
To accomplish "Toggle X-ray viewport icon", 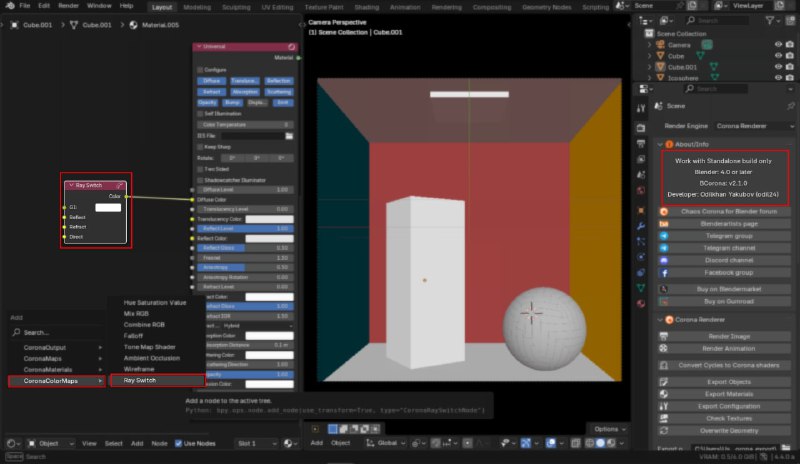I will tap(576, 443).
